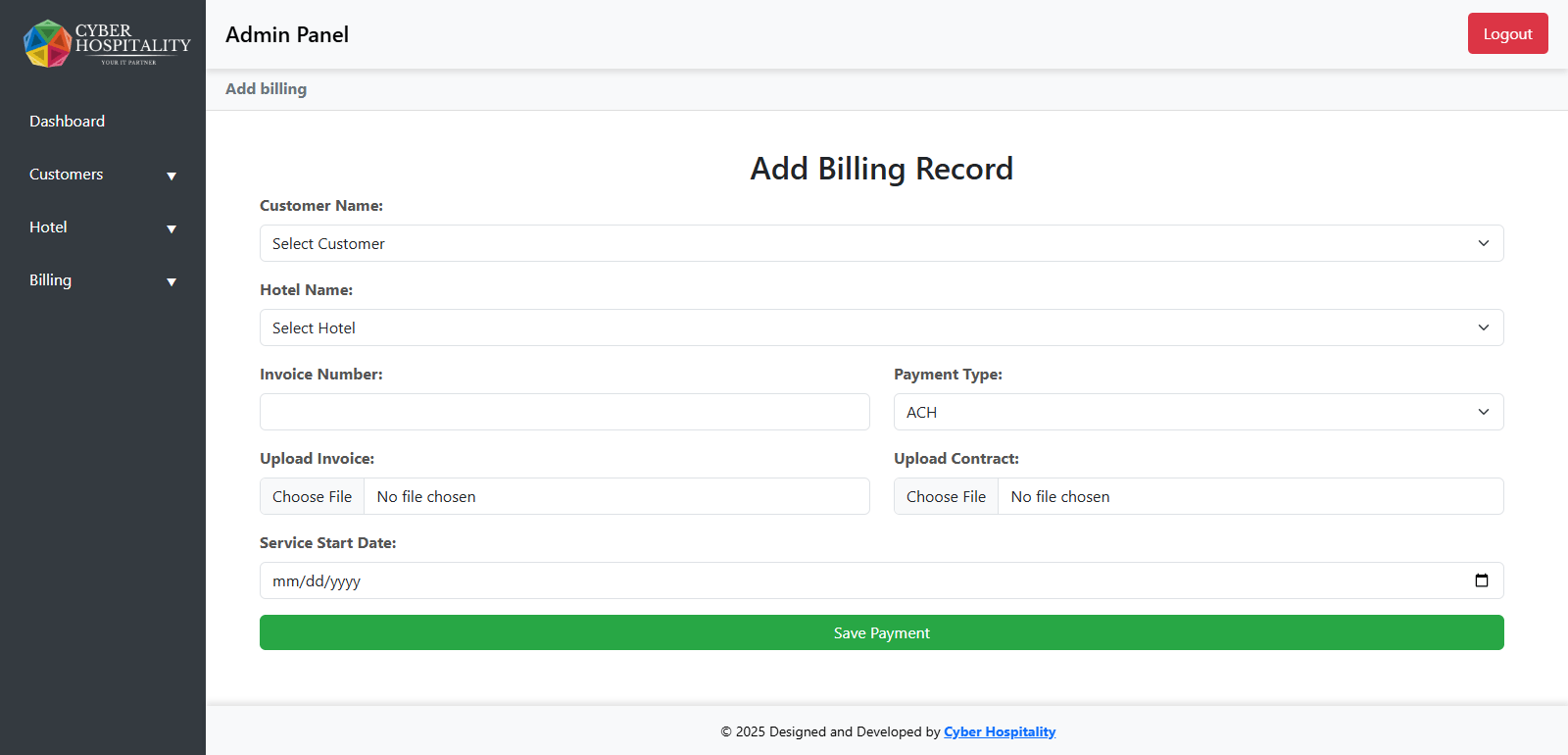This screenshot has height=755, width=1568.
Task: Expand the Customers menu arrow
Action: click(x=171, y=176)
